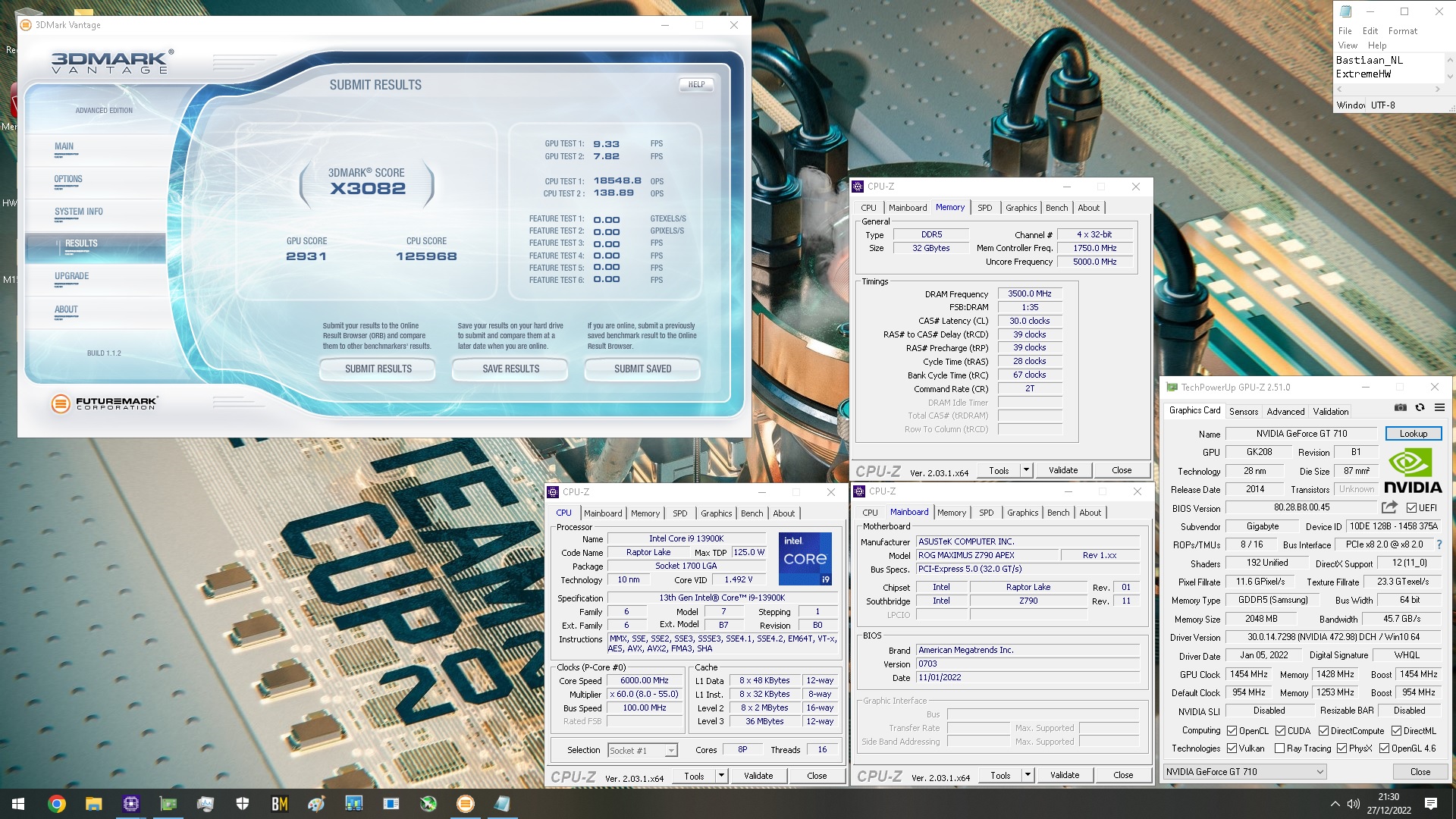This screenshot has width=1456, height=819.
Task: Click the 3DMark Vantage title bar icon
Action: point(26,25)
